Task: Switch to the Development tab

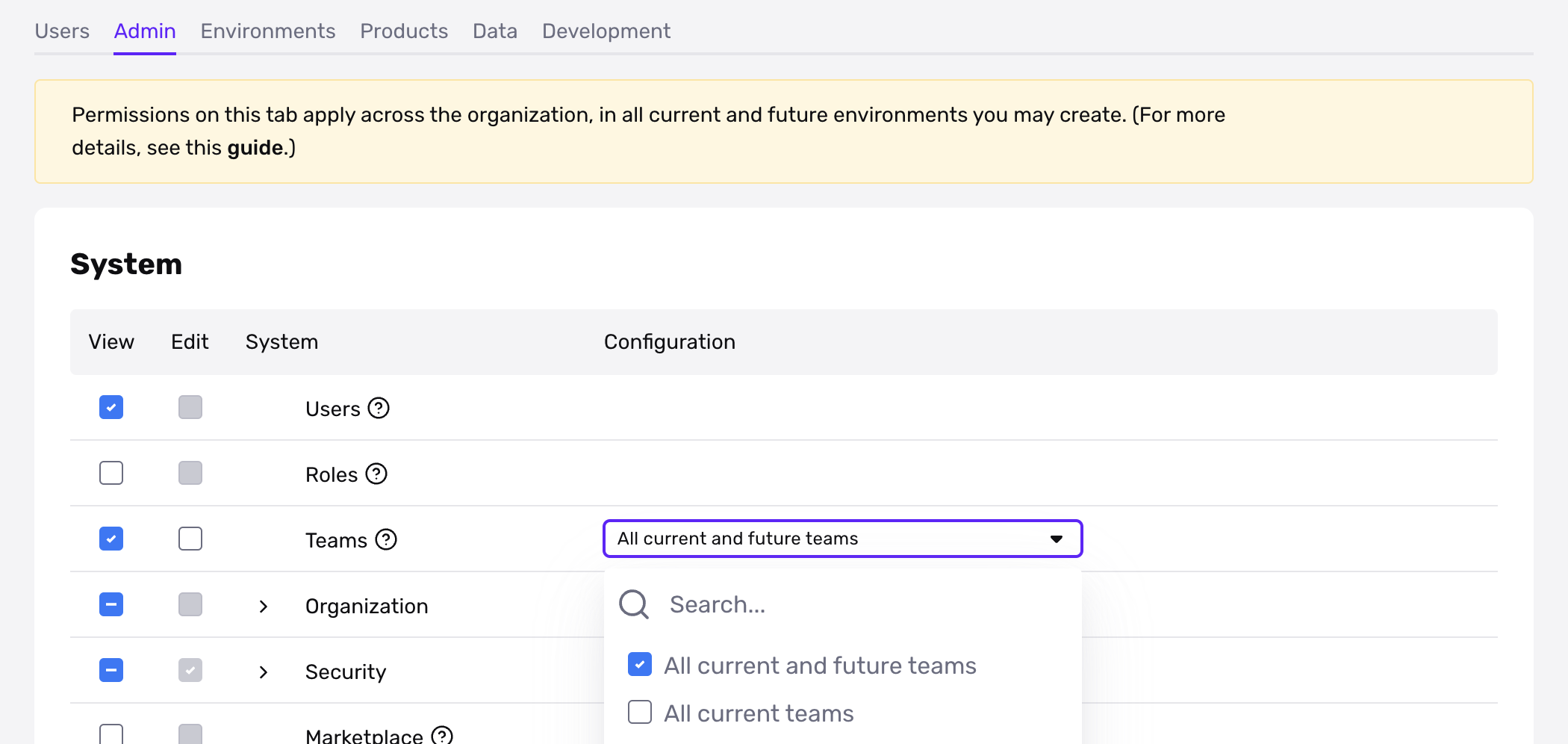Action: pyautogui.click(x=606, y=31)
